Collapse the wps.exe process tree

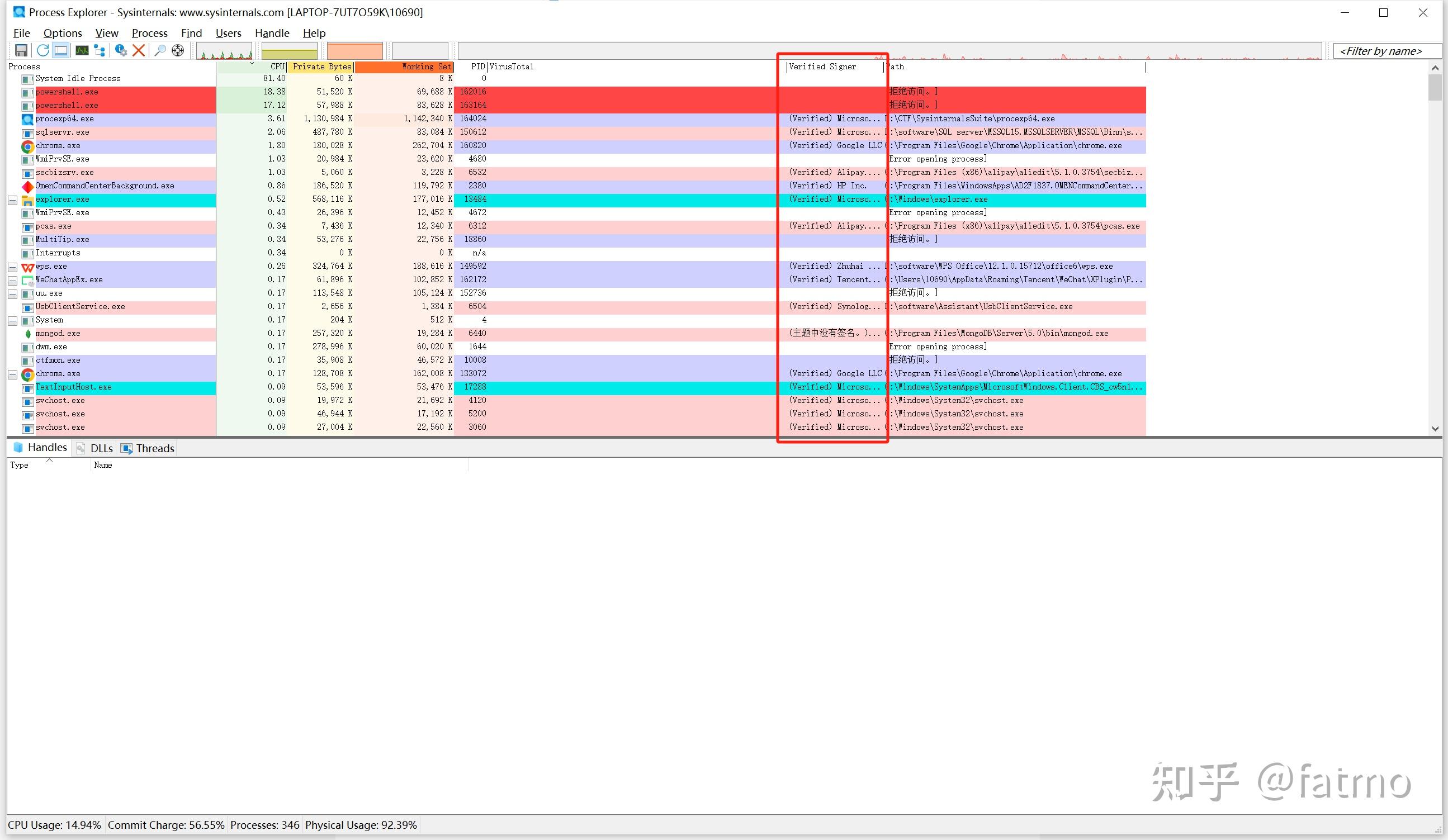(12, 267)
